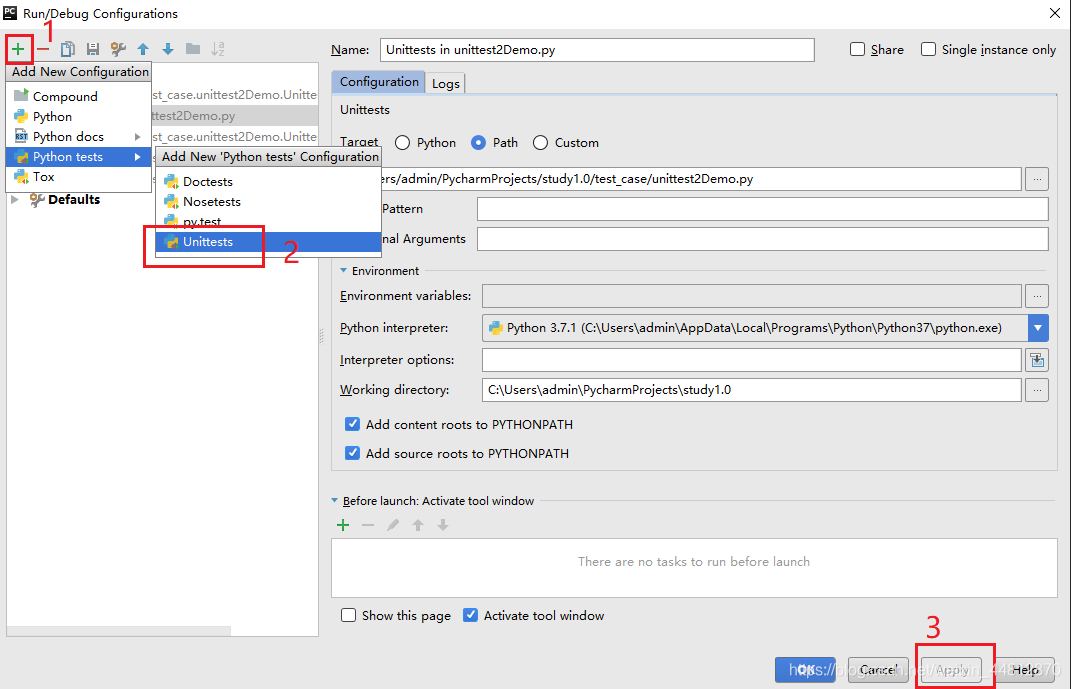Click the Pattern input field
The height and width of the screenshot is (689, 1071).
[762, 209]
